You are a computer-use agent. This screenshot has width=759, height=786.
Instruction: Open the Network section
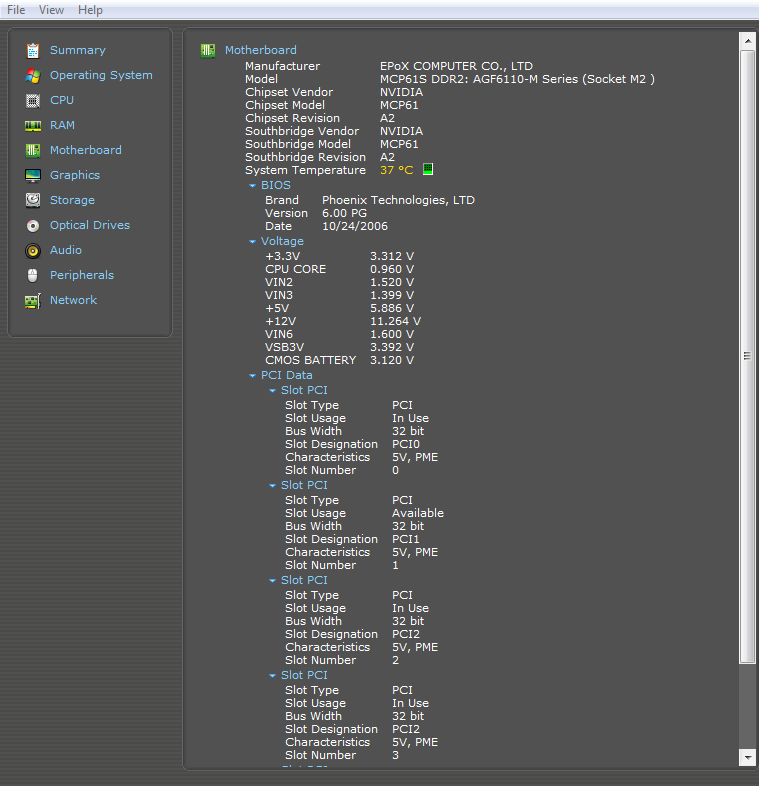(x=73, y=300)
